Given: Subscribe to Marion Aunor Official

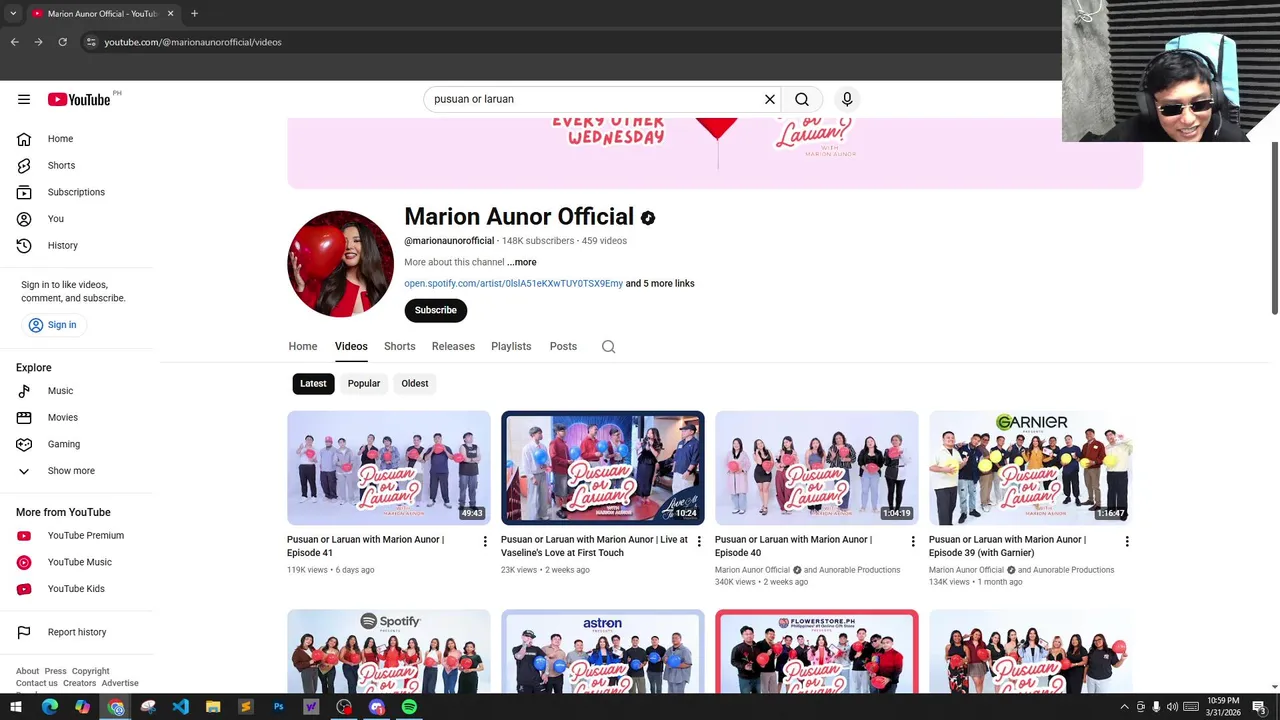Looking at the screenshot, I should coord(436,310).
